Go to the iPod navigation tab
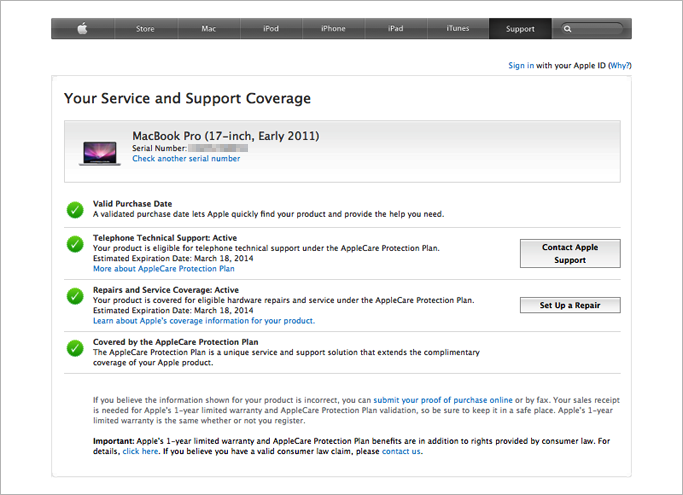This screenshot has width=683, height=495. (270, 29)
